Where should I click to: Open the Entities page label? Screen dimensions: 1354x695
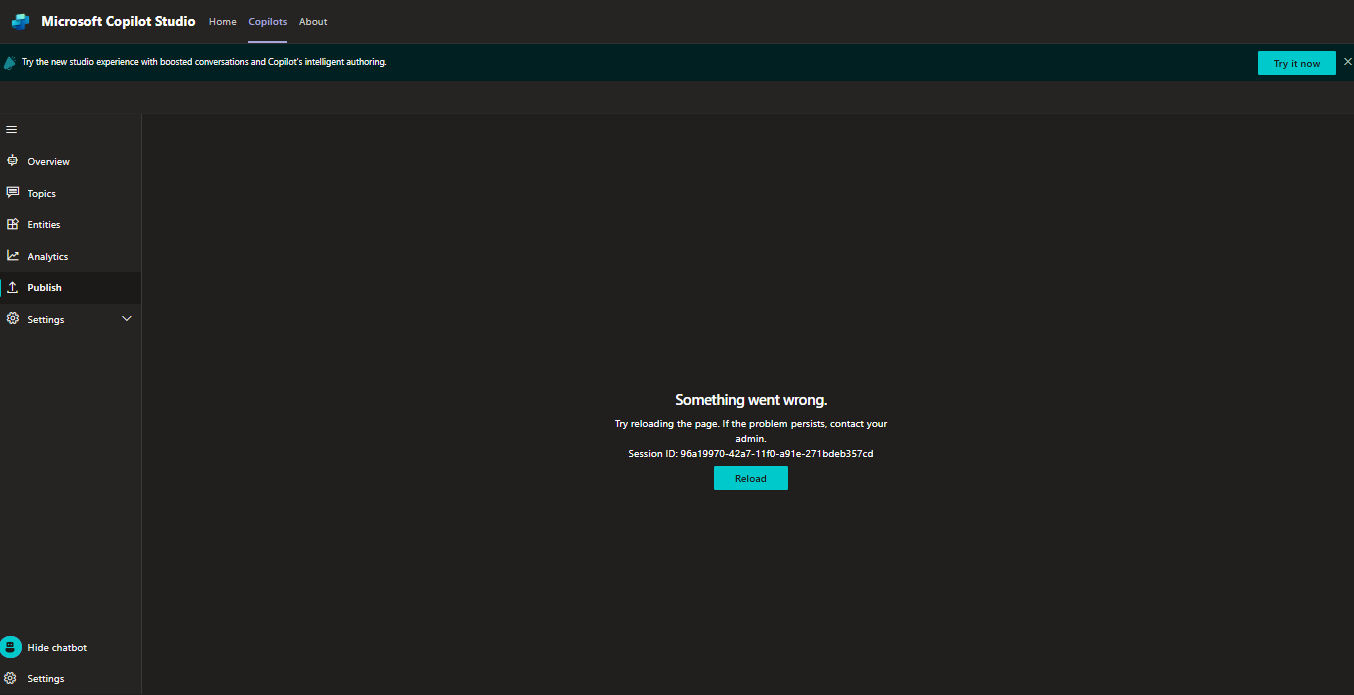tap(44, 225)
